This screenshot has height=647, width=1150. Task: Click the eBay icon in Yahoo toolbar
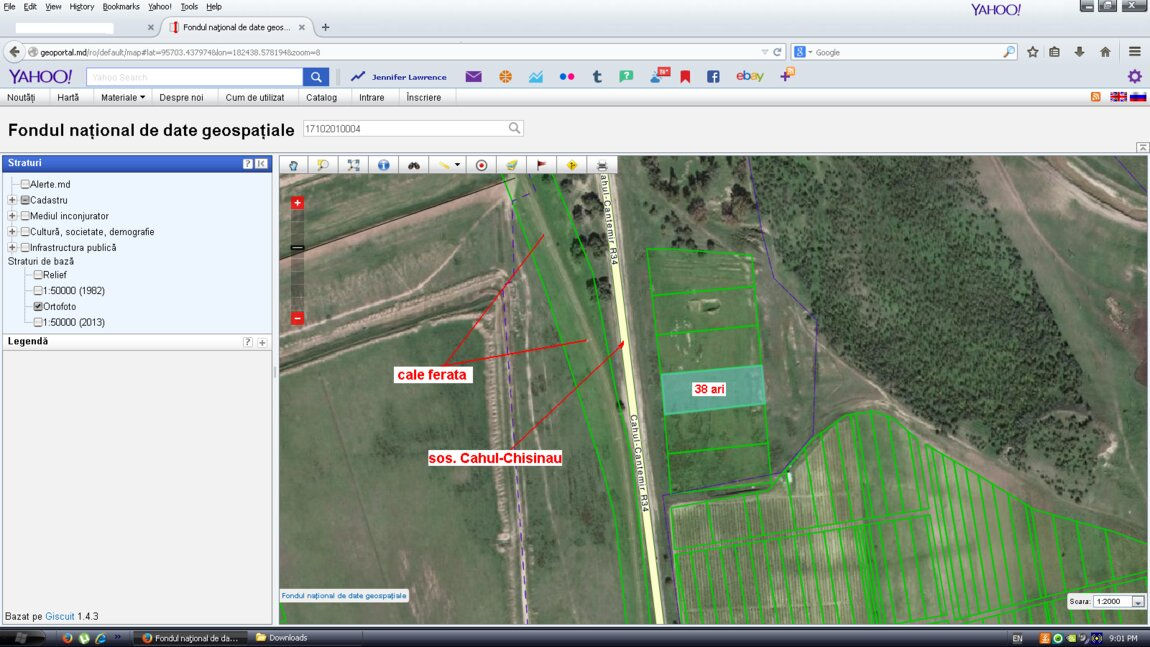coord(750,76)
